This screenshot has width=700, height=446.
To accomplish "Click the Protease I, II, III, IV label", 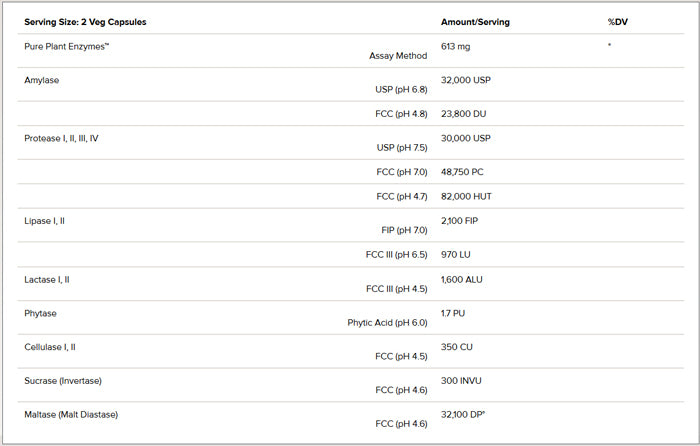I will pos(61,138).
